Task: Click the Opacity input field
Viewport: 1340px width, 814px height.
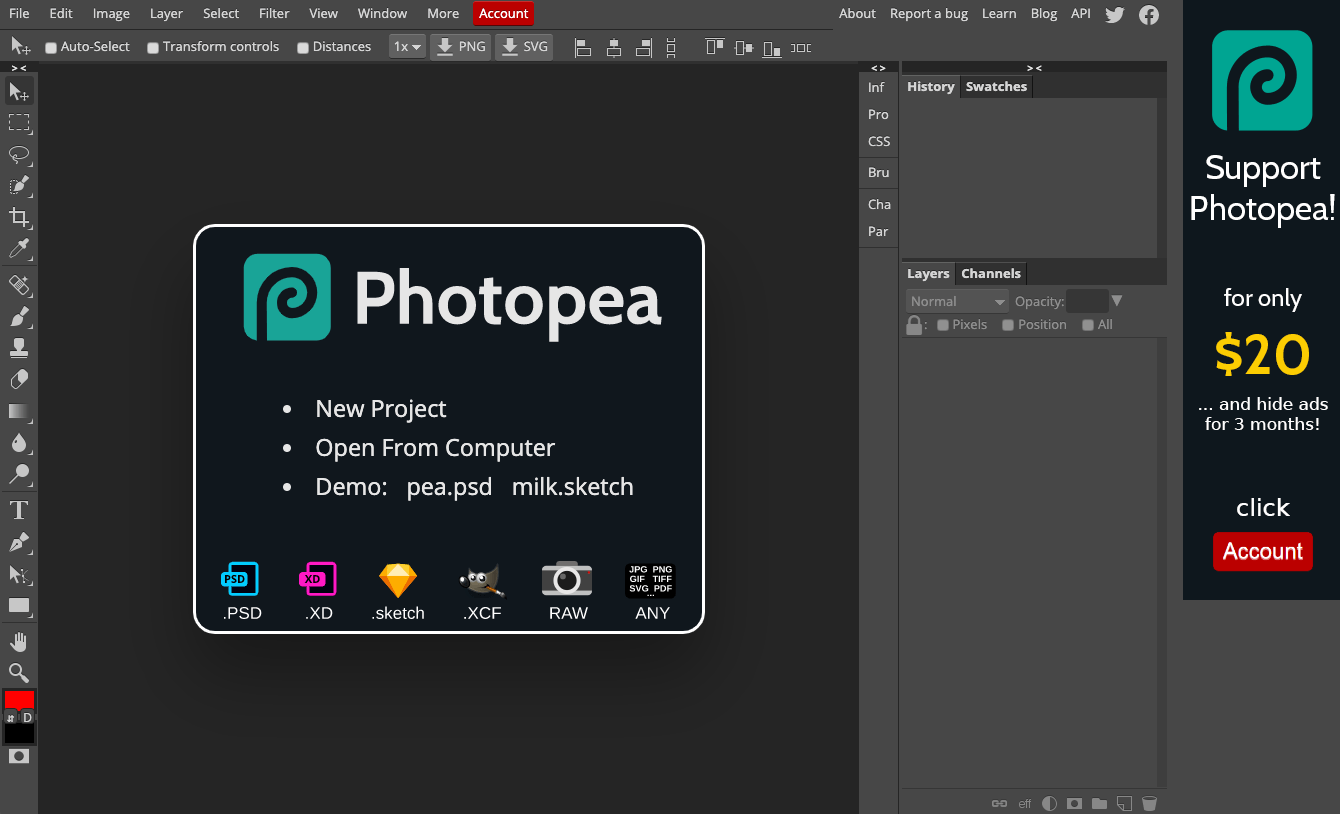Action: pos(1086,301)
